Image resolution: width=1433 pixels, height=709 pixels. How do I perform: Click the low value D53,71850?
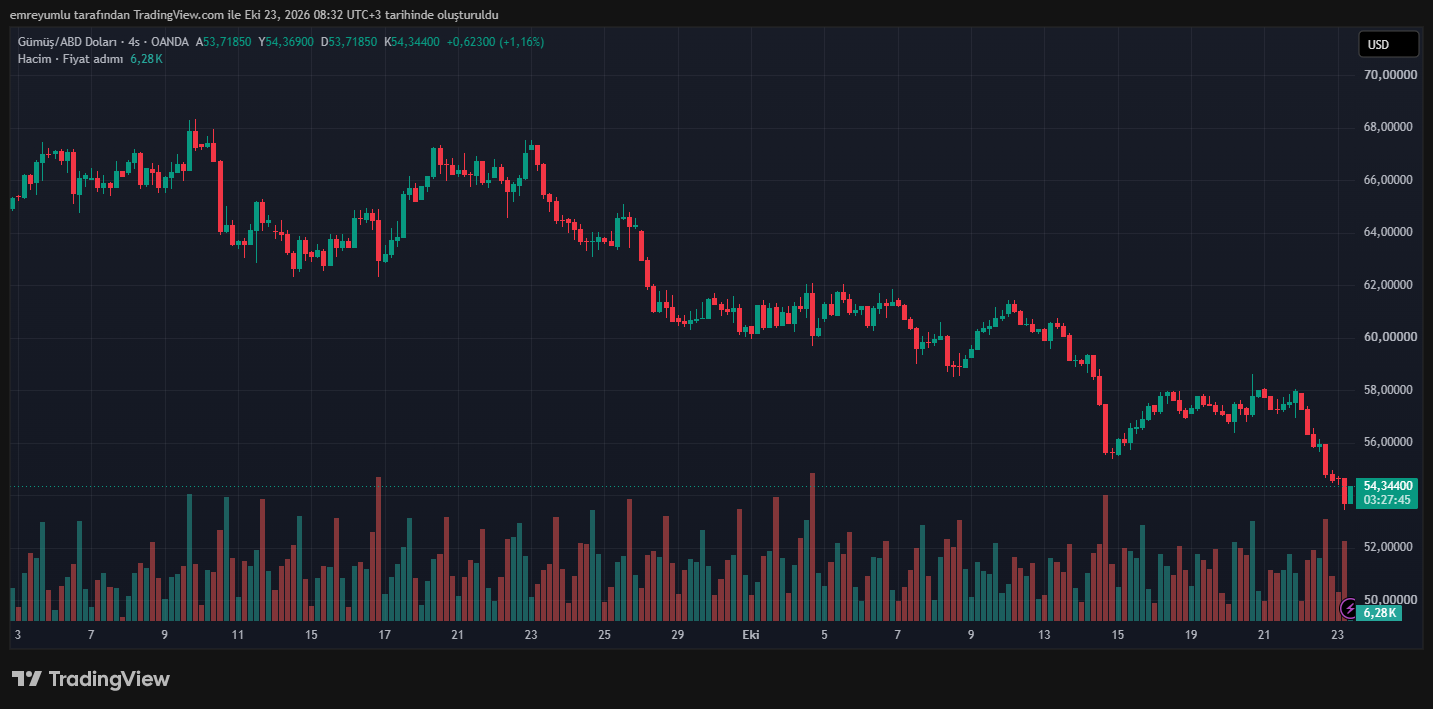coord(349,42)
